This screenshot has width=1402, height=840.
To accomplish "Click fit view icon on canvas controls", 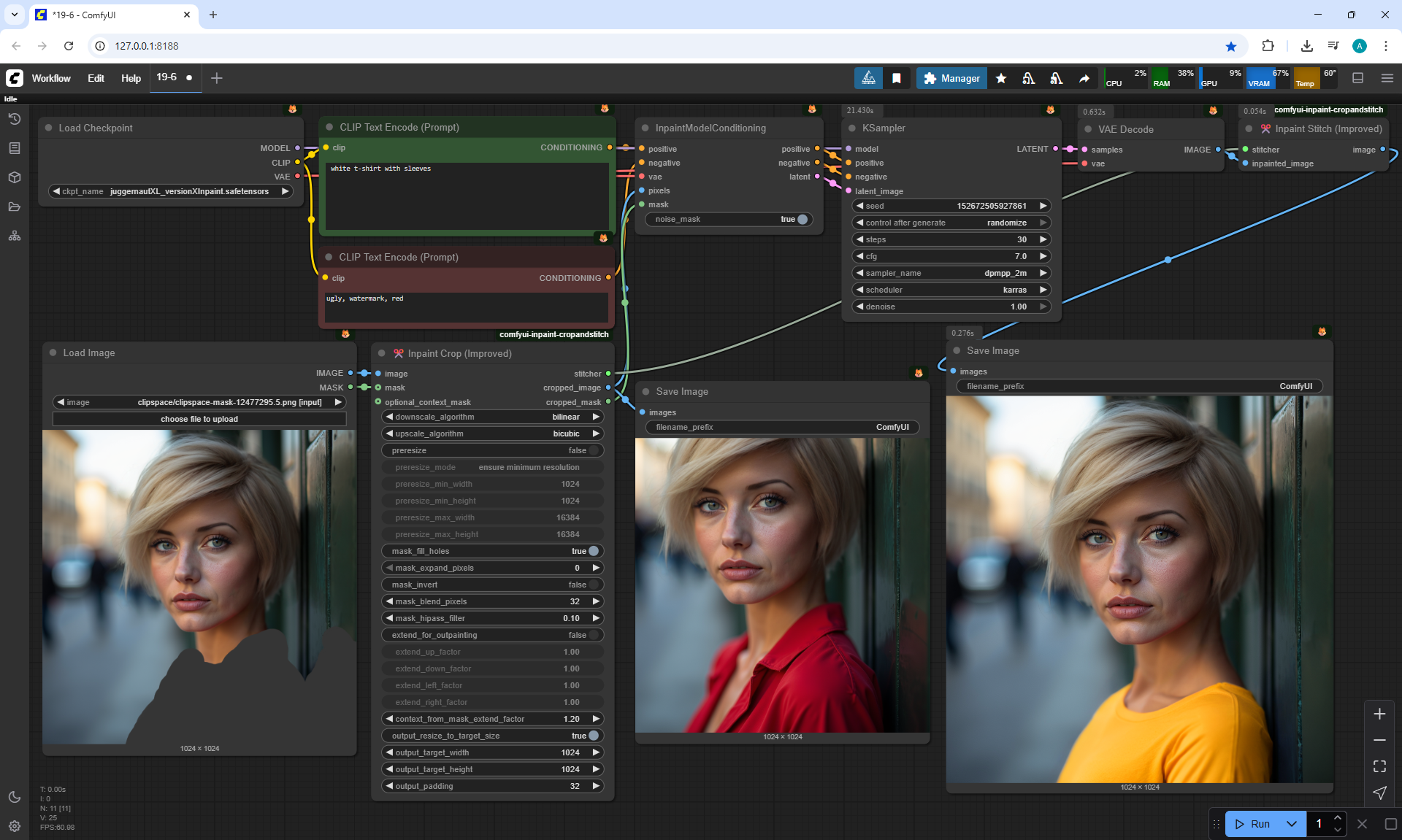I will click(x=1379, y=766).
